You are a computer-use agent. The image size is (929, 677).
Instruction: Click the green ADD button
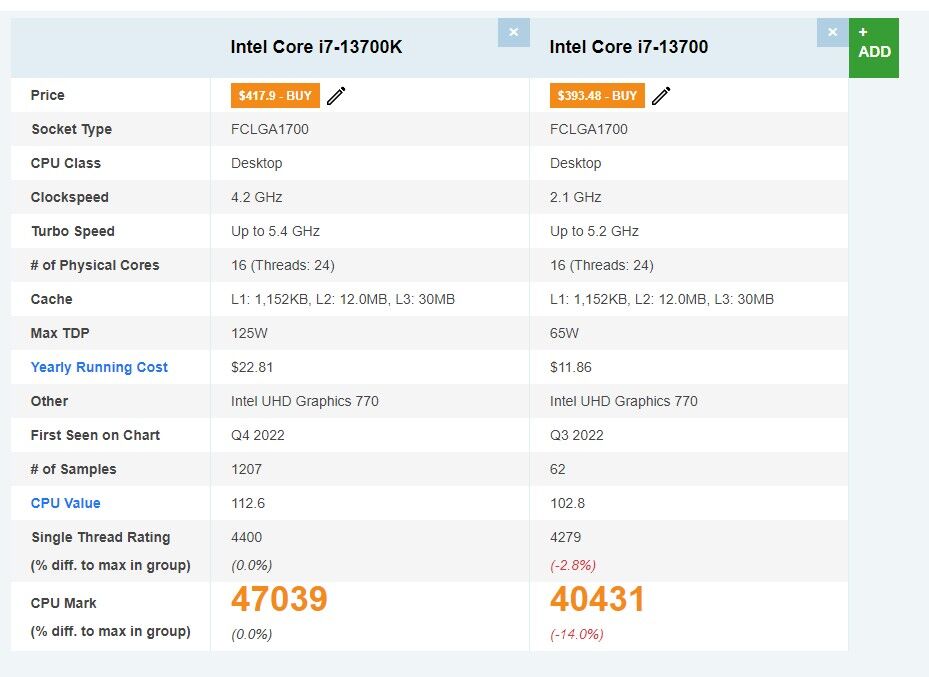[x=874, y=47]
